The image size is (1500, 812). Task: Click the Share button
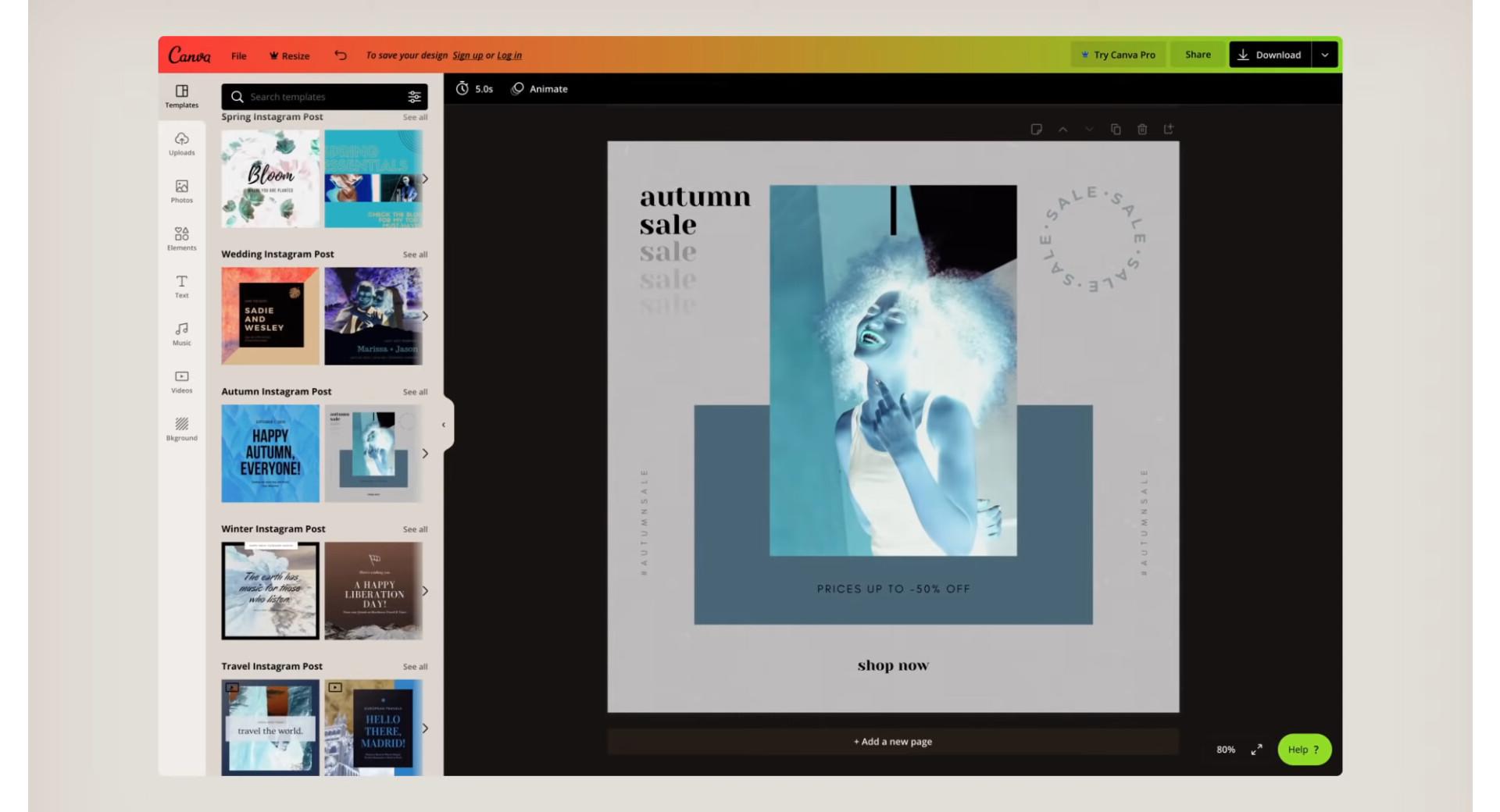pos(1198,55)
